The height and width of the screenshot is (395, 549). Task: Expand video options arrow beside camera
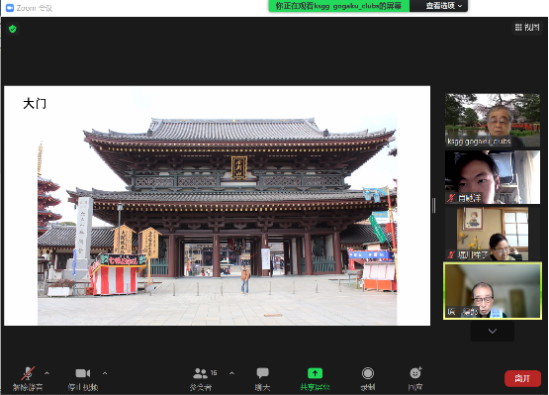click(105, 373)
